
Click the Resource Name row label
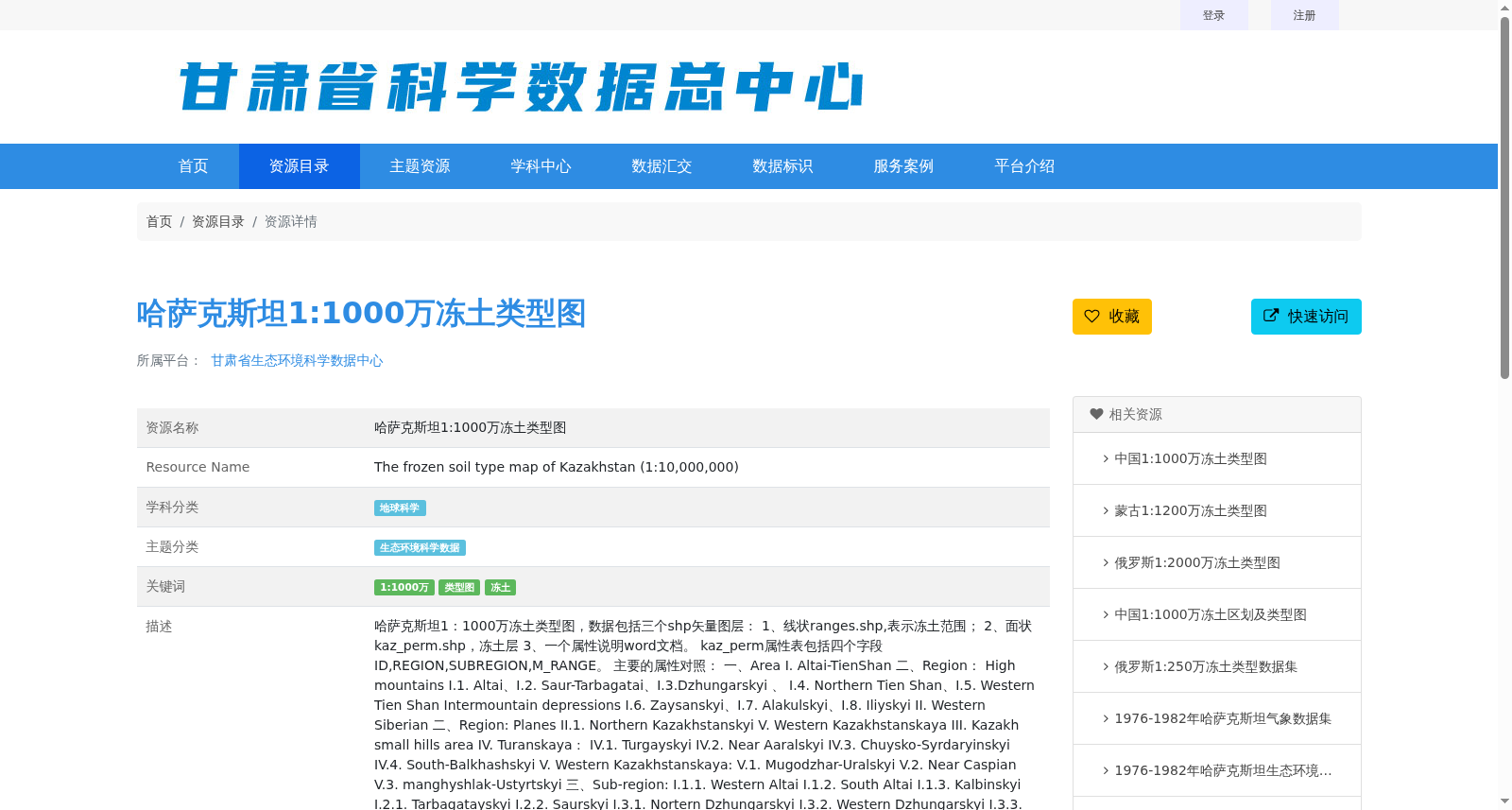tap(198, 467)
